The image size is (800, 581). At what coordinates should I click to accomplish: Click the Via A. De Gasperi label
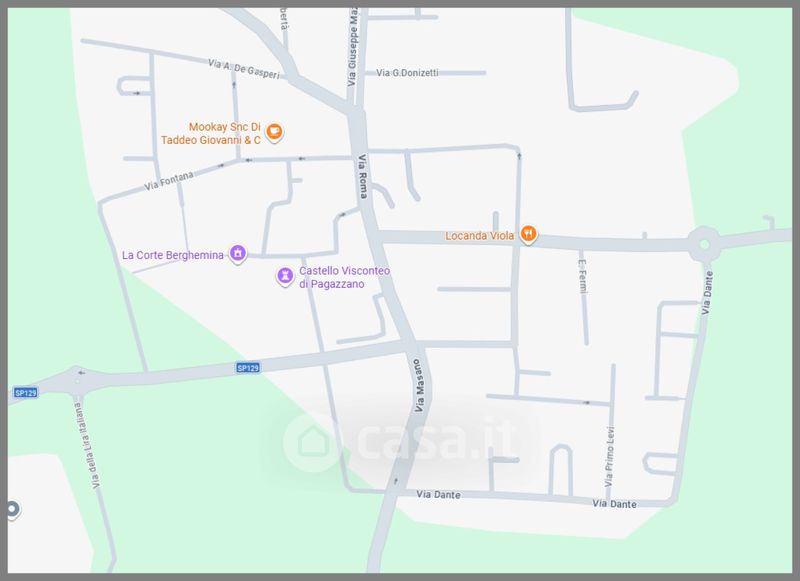(x=244, y=69)
